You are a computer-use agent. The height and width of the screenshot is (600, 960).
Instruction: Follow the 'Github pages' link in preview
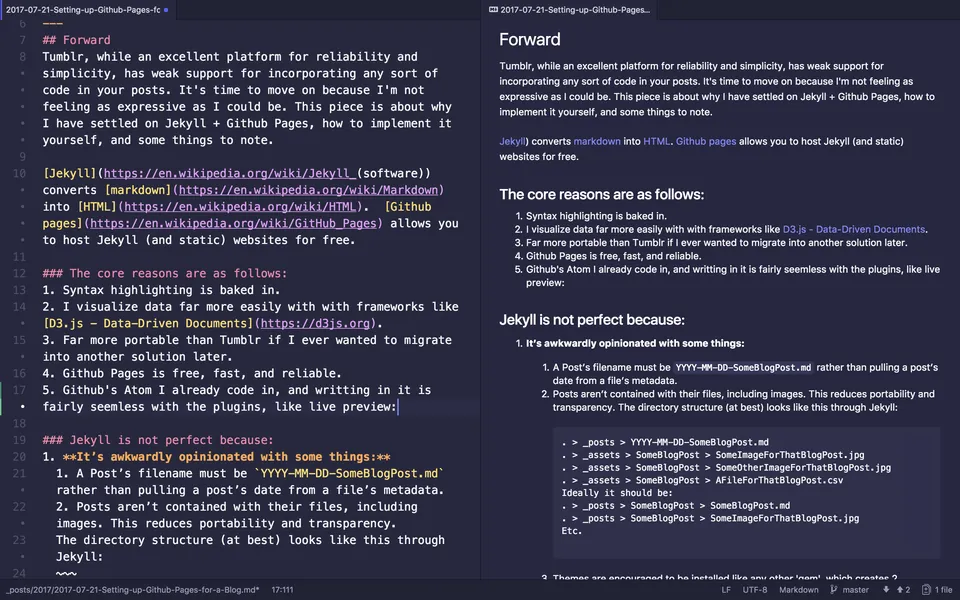coord(706,141)
